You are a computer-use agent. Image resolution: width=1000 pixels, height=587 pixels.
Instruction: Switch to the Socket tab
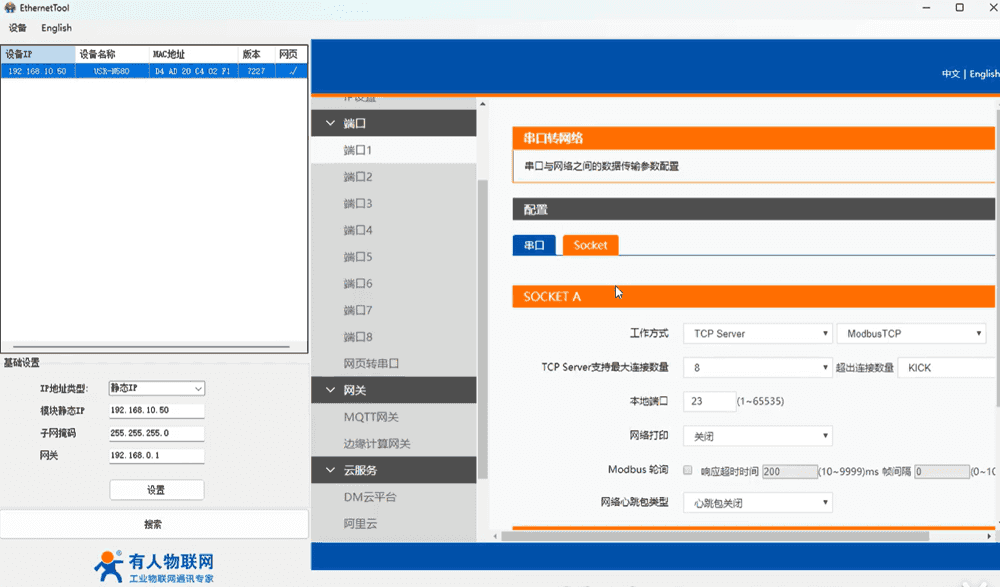tap(590, 245)
